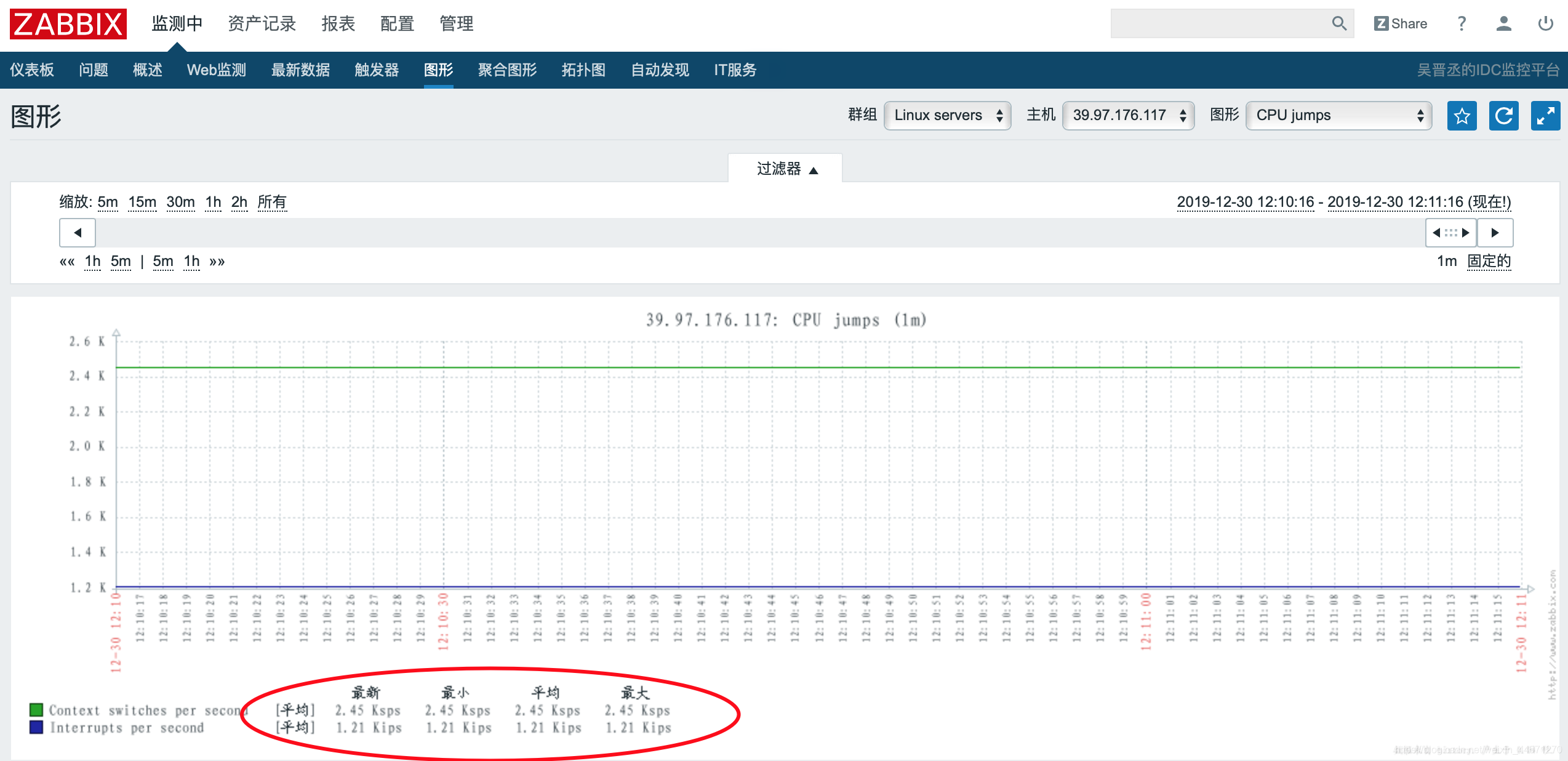Click the 12:11:00 red time marker

(1146, 622)
